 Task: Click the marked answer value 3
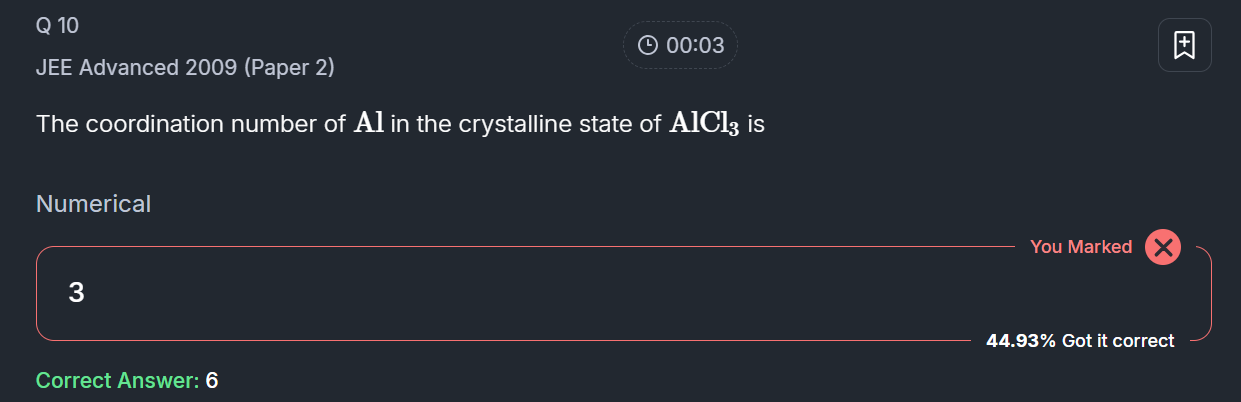pos(76,293)
